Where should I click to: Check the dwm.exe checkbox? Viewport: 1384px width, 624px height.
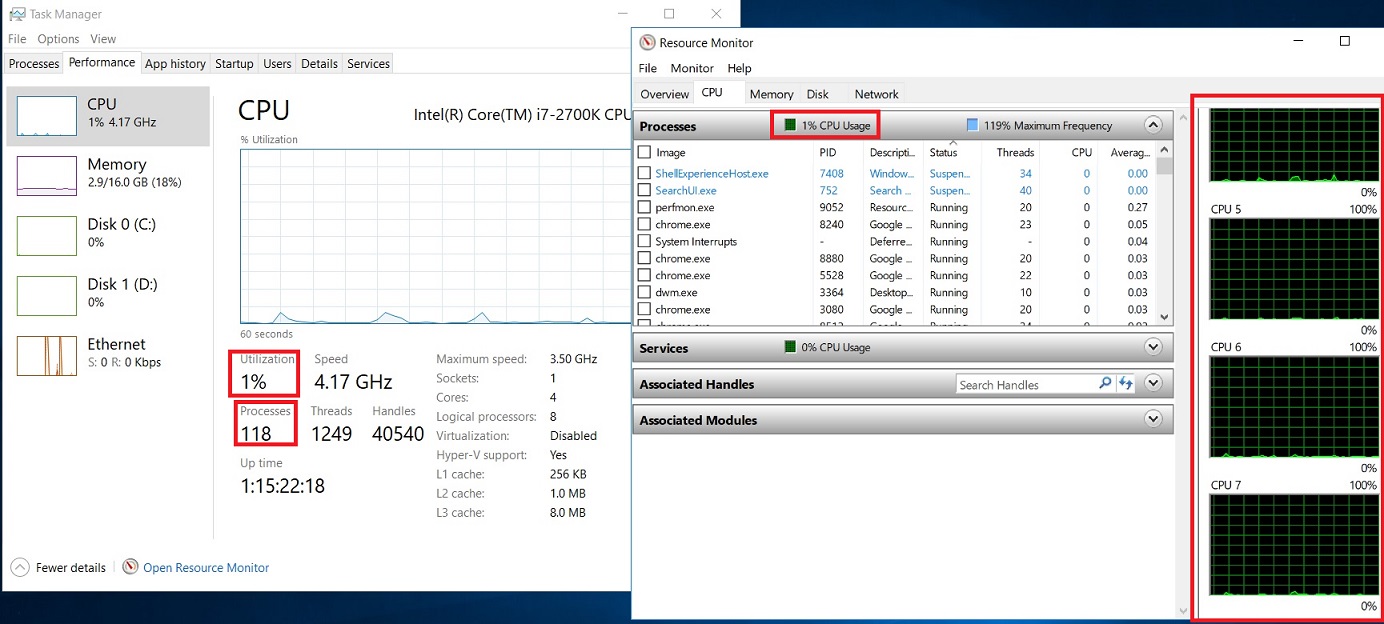(644, 293)
